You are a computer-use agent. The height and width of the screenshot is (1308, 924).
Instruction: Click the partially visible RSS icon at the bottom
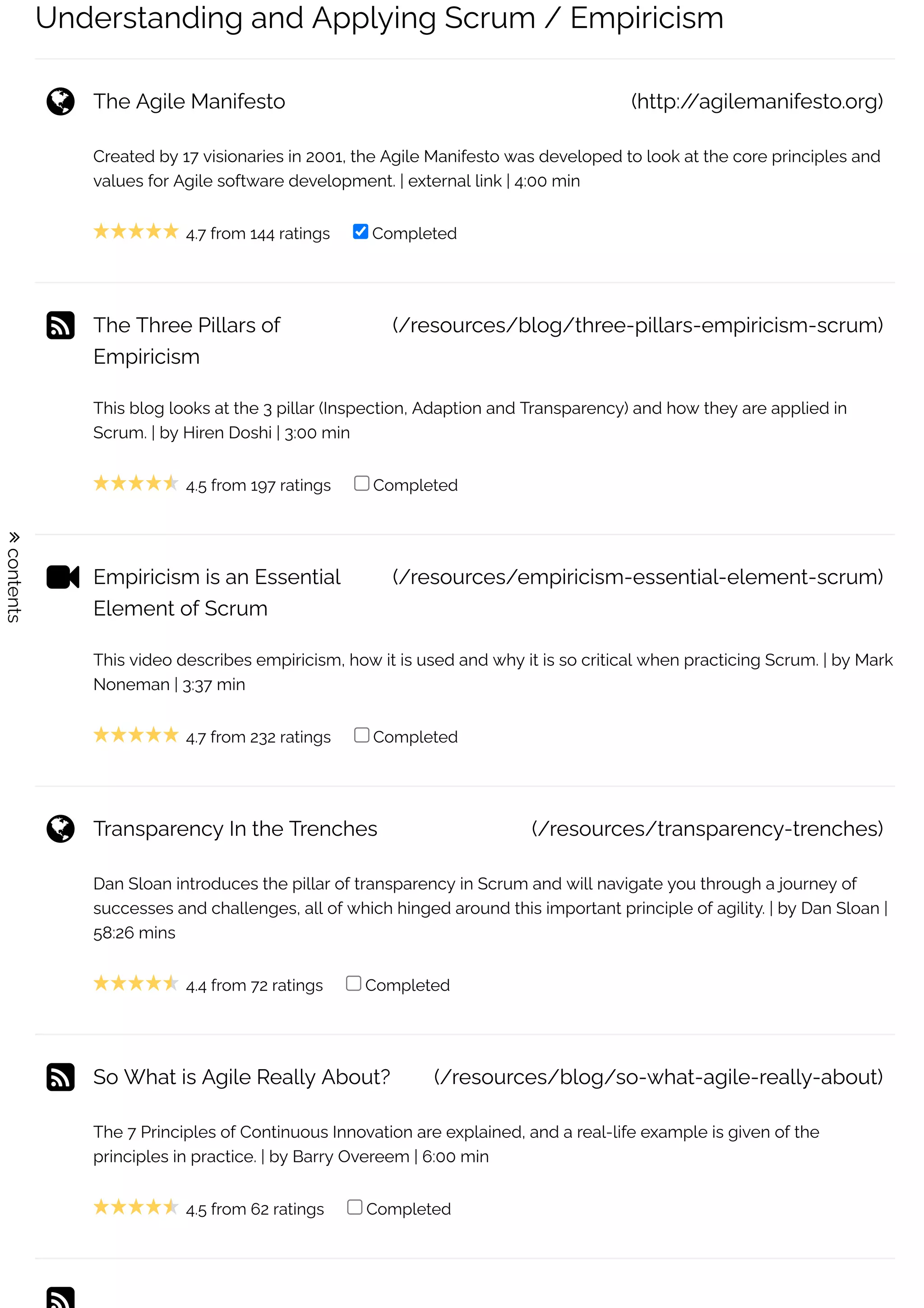point(60,1297)
